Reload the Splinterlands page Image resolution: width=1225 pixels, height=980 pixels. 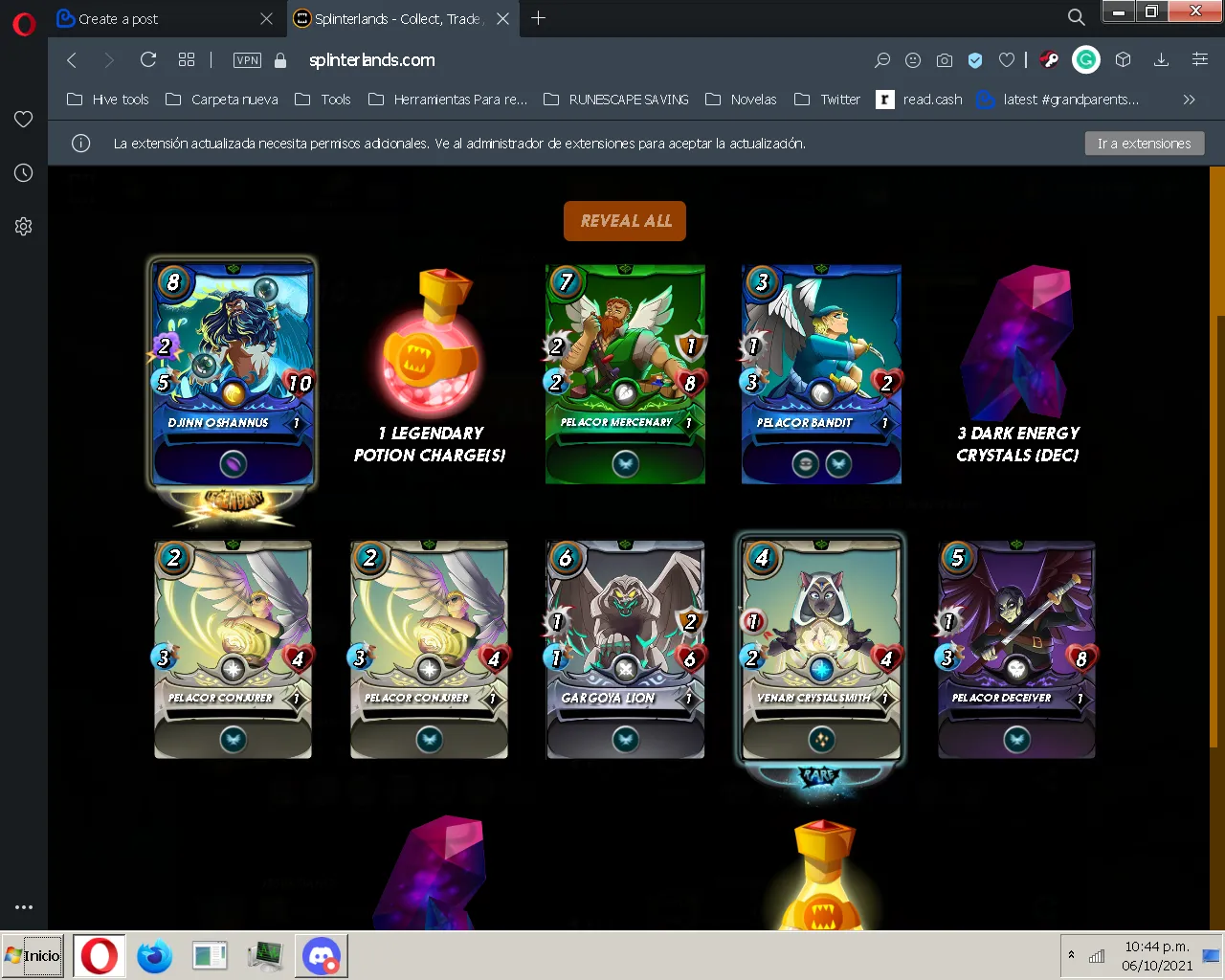[x=147, y=60]
